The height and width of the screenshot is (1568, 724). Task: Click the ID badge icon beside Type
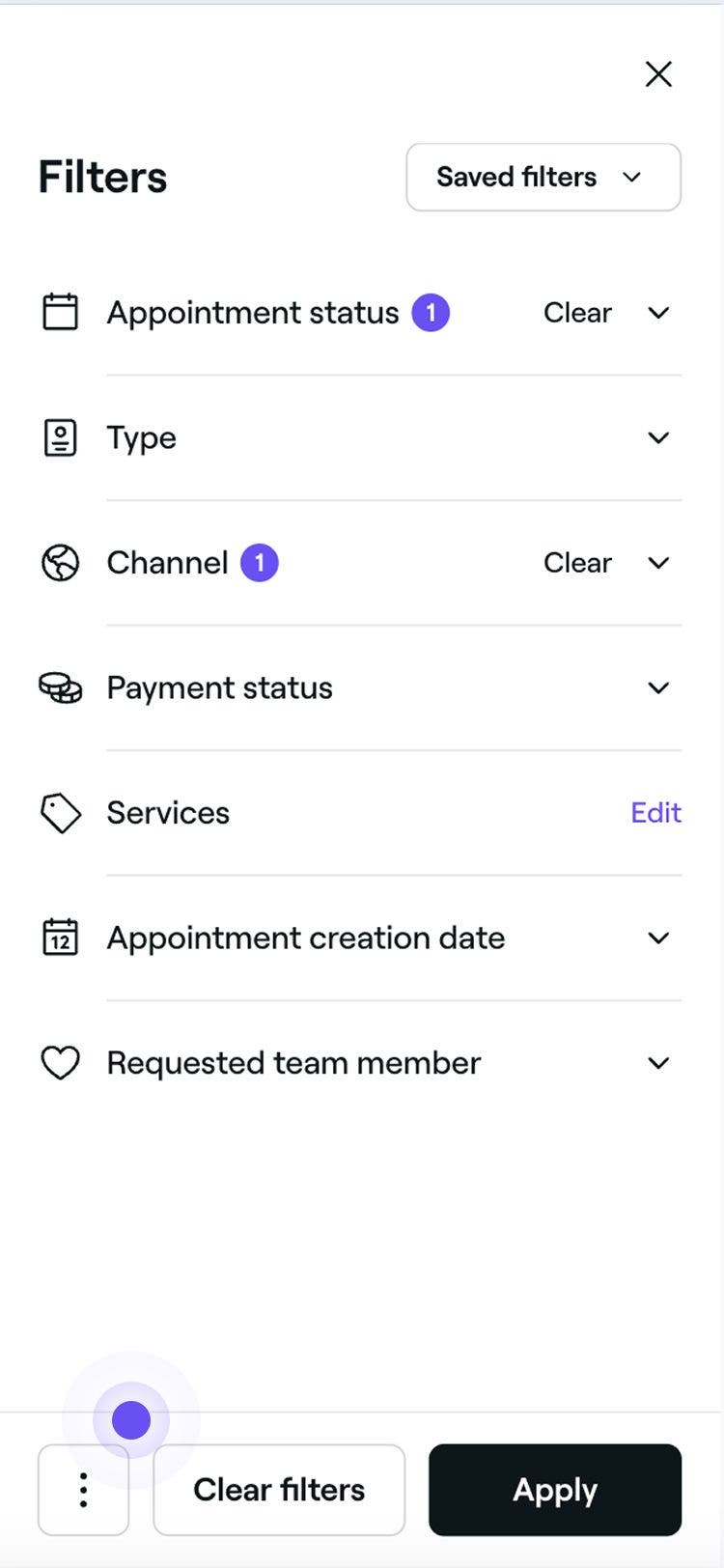tap(60, 437)
